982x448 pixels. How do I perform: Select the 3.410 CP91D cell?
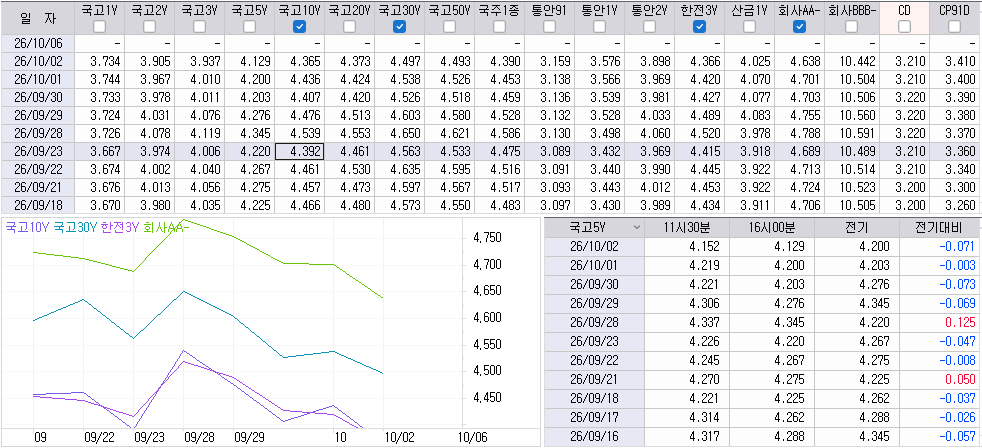[x=954, y=61]
